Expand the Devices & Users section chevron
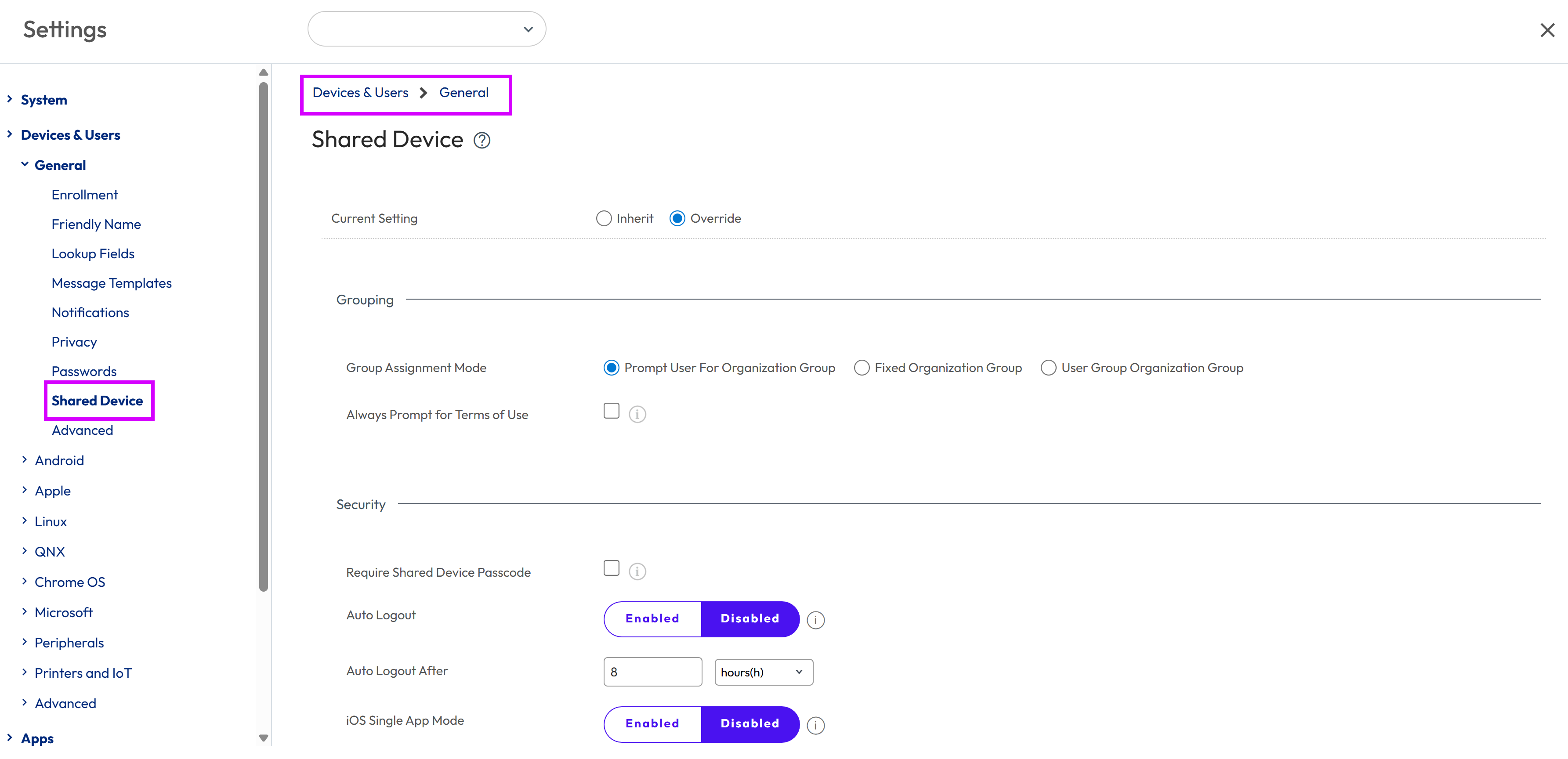This screenshot has width=1568, height=759. (9, 134)
